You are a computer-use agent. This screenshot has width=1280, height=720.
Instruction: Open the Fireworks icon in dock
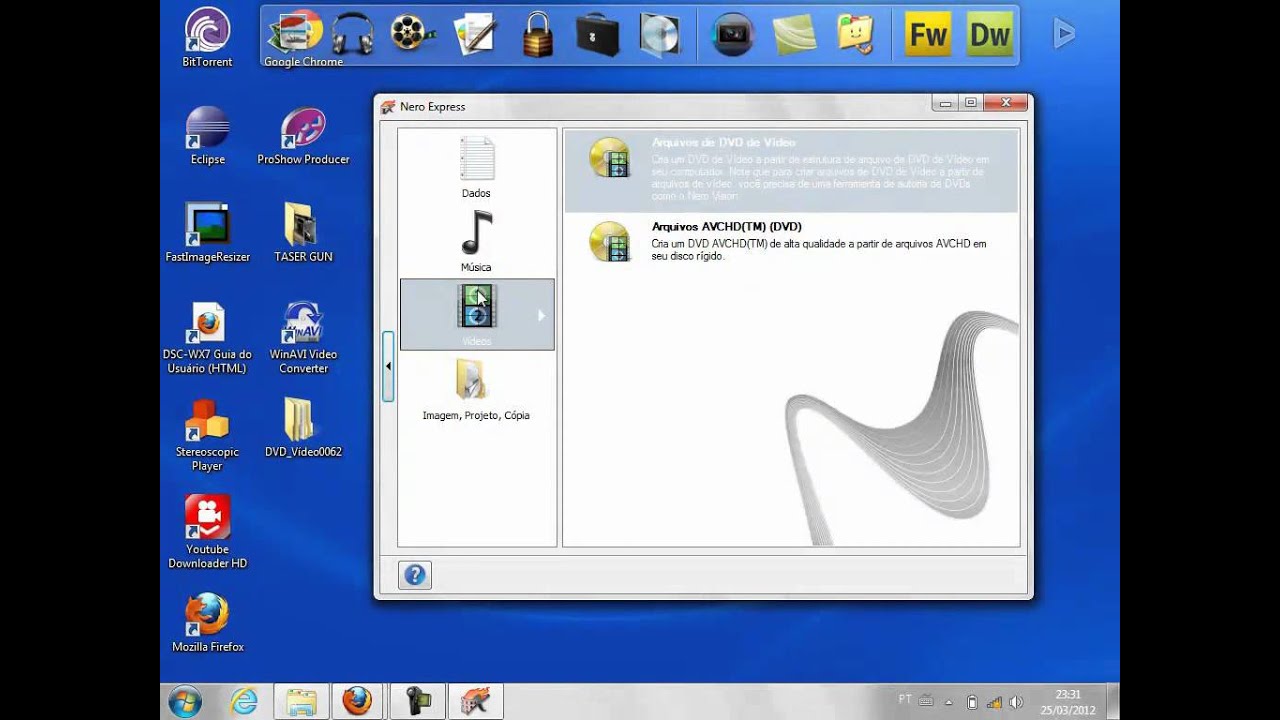[927, 35]
